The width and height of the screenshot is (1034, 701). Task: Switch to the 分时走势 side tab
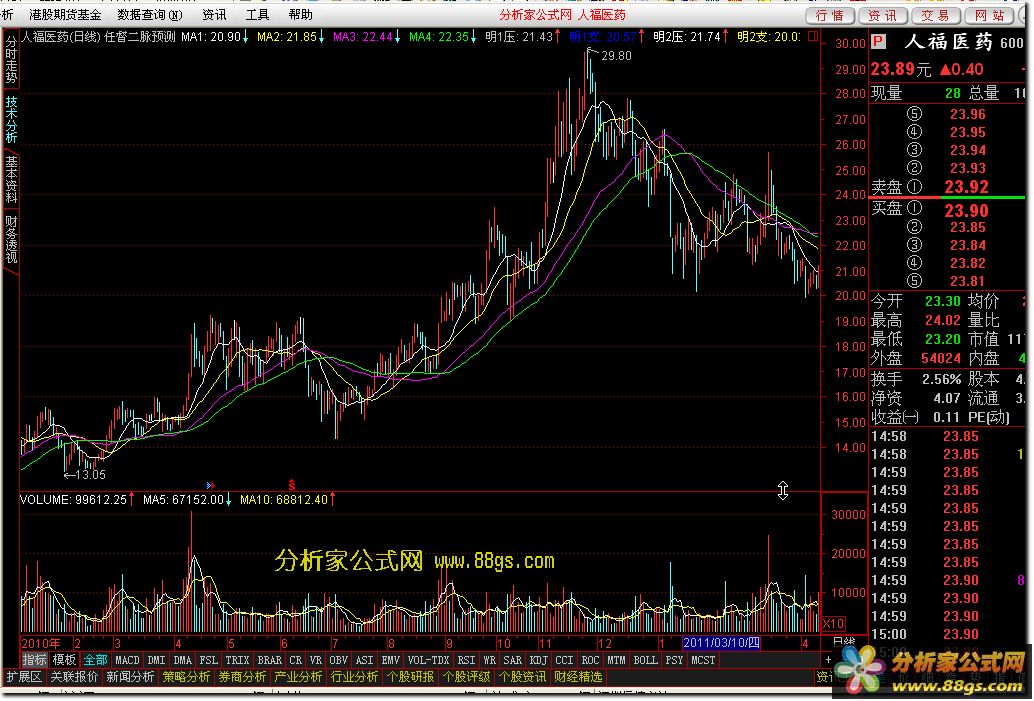point(11,60)
